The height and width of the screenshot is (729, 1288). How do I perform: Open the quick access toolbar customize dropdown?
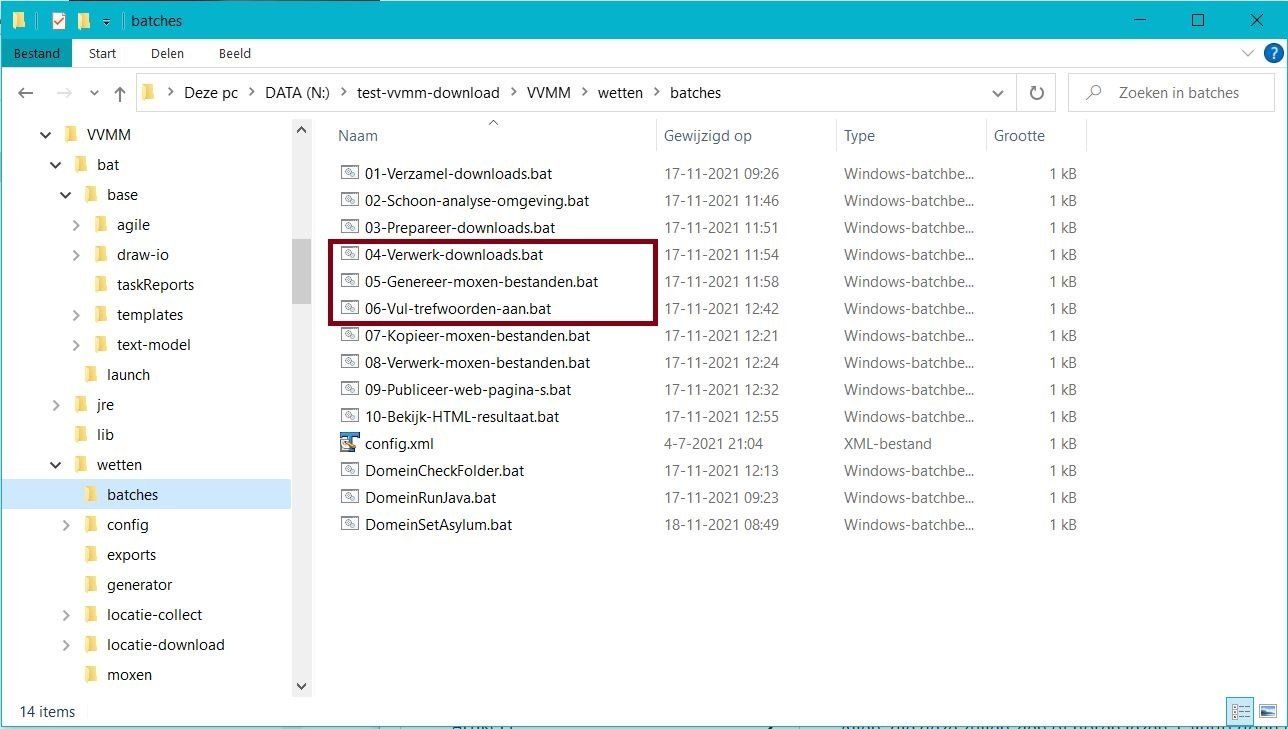[106, 21]
